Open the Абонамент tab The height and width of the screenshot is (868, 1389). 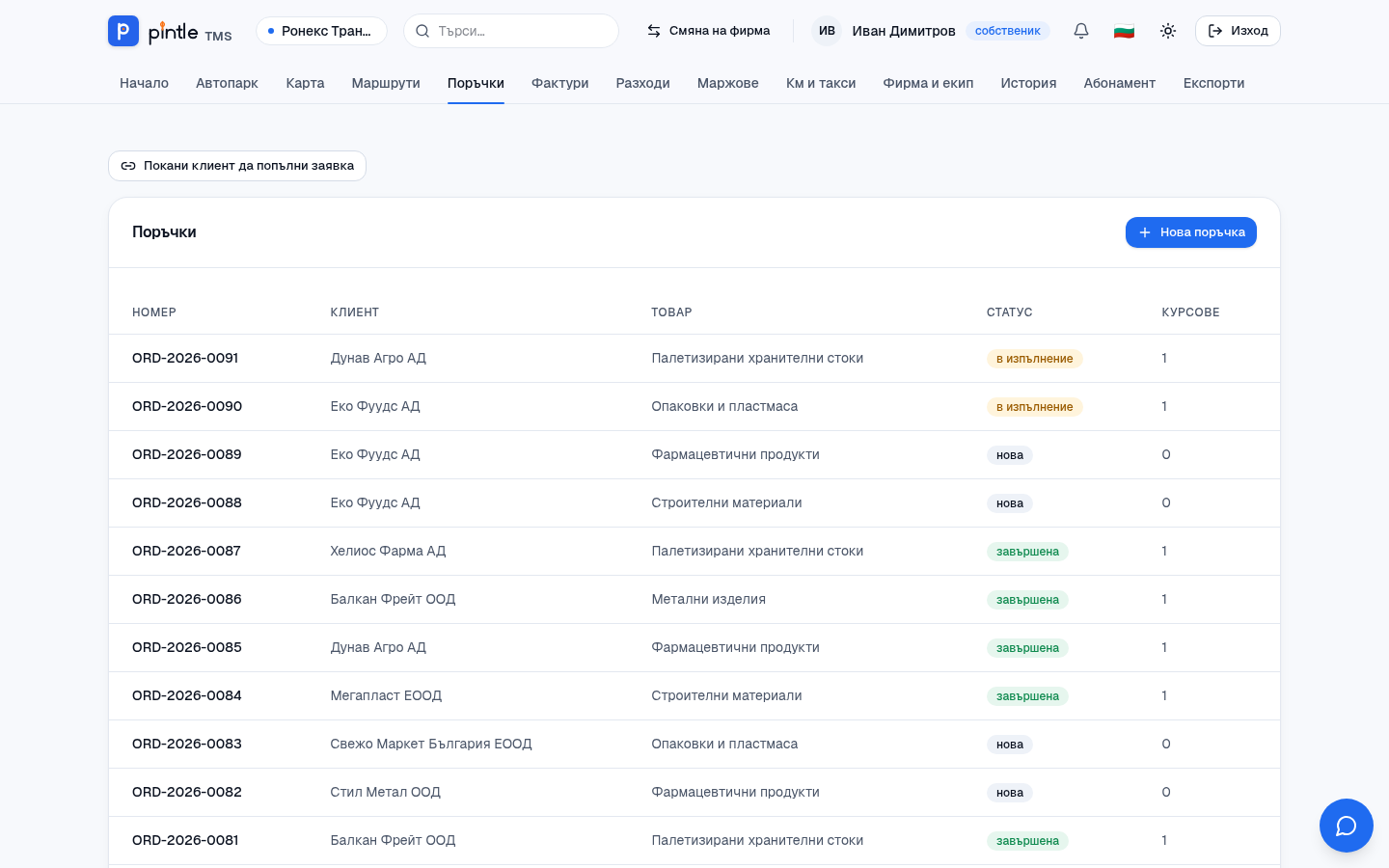(x=1120, y=83)
